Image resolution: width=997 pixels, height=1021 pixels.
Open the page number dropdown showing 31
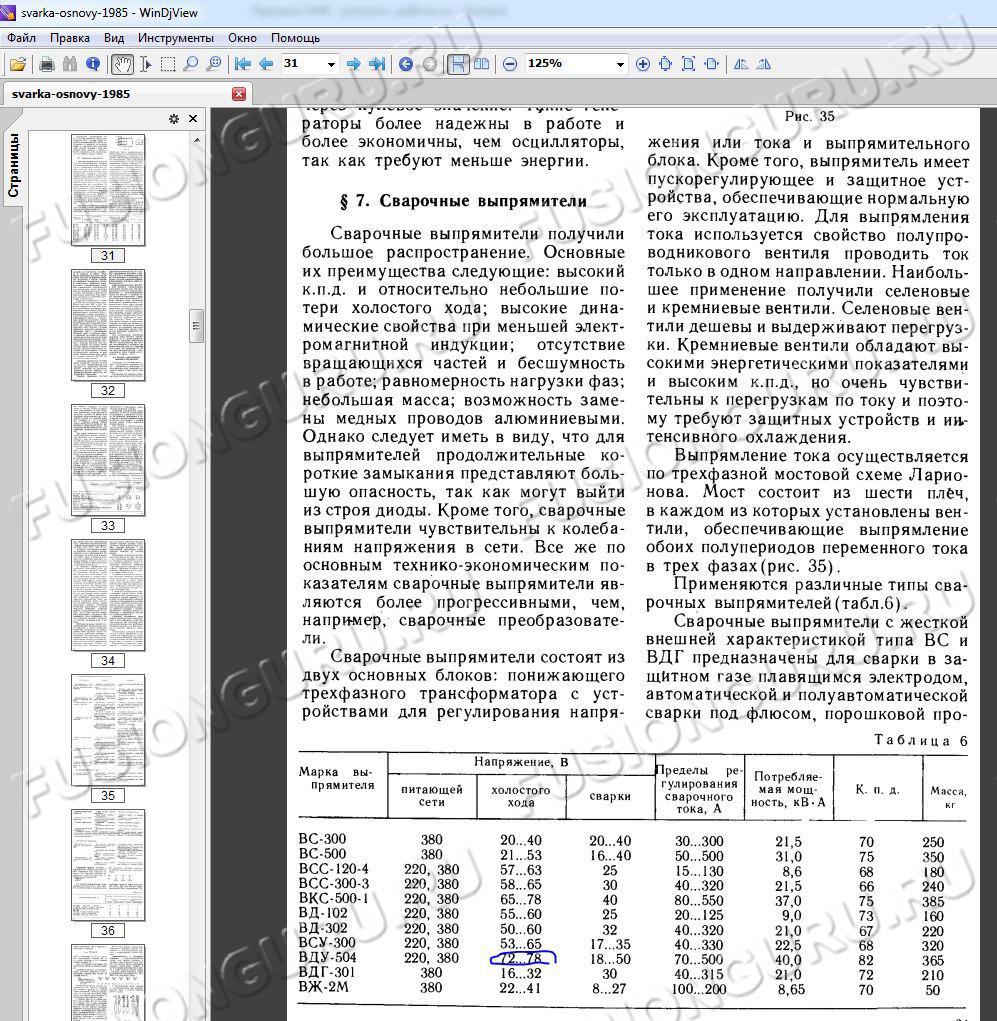pyautogui.click(x=331, y=64)
